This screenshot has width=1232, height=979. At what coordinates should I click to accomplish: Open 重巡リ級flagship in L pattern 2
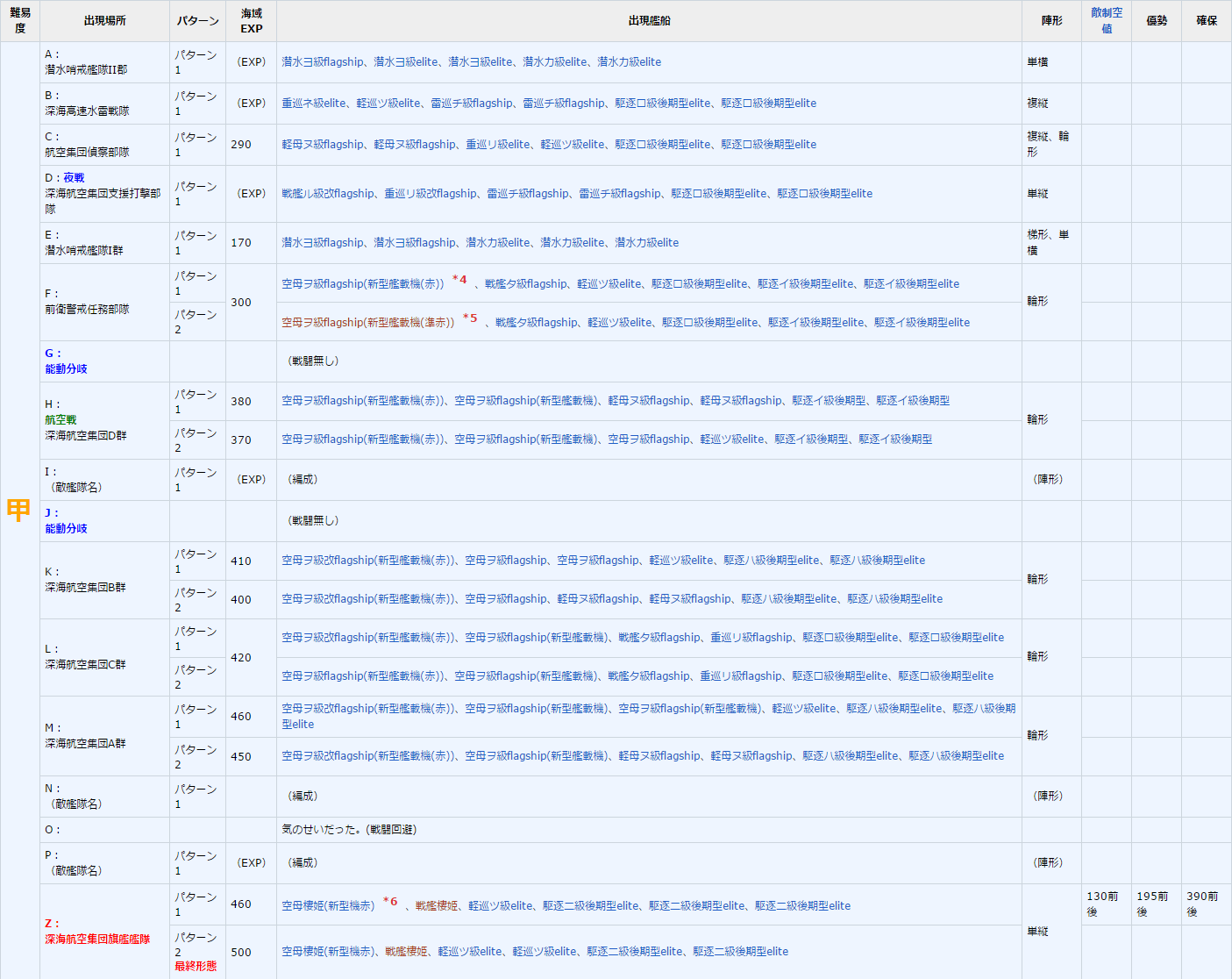coord(741,676)
